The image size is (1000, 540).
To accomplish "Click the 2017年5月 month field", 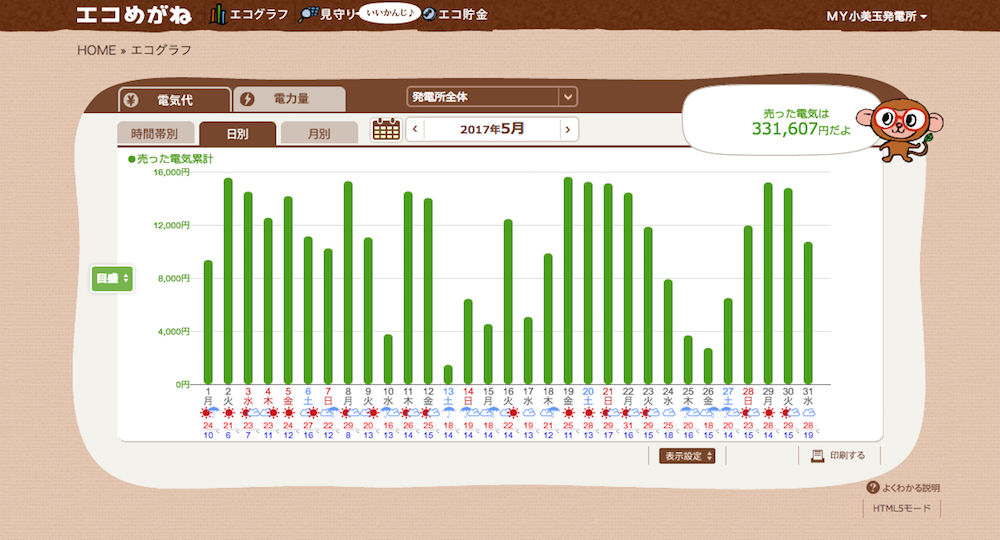I will tap(492, 129).
